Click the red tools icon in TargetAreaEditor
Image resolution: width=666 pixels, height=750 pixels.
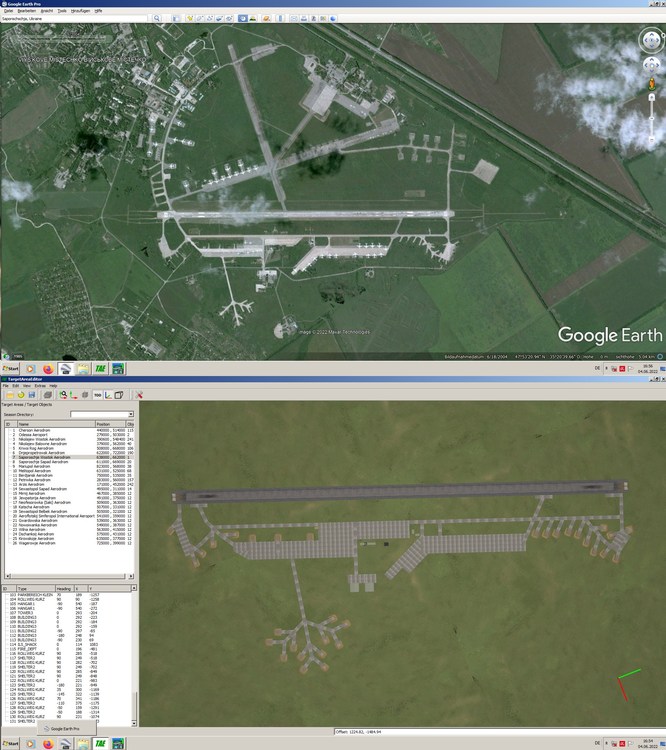click(139, 395)
